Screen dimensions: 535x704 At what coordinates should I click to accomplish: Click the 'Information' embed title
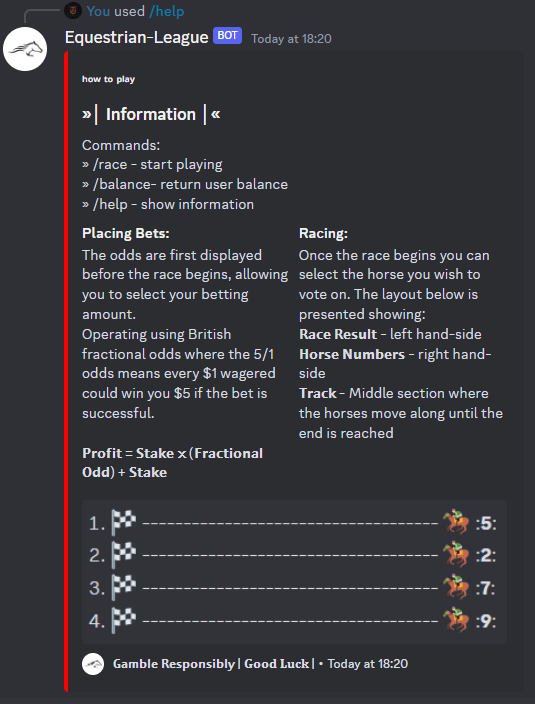point(151,114)
